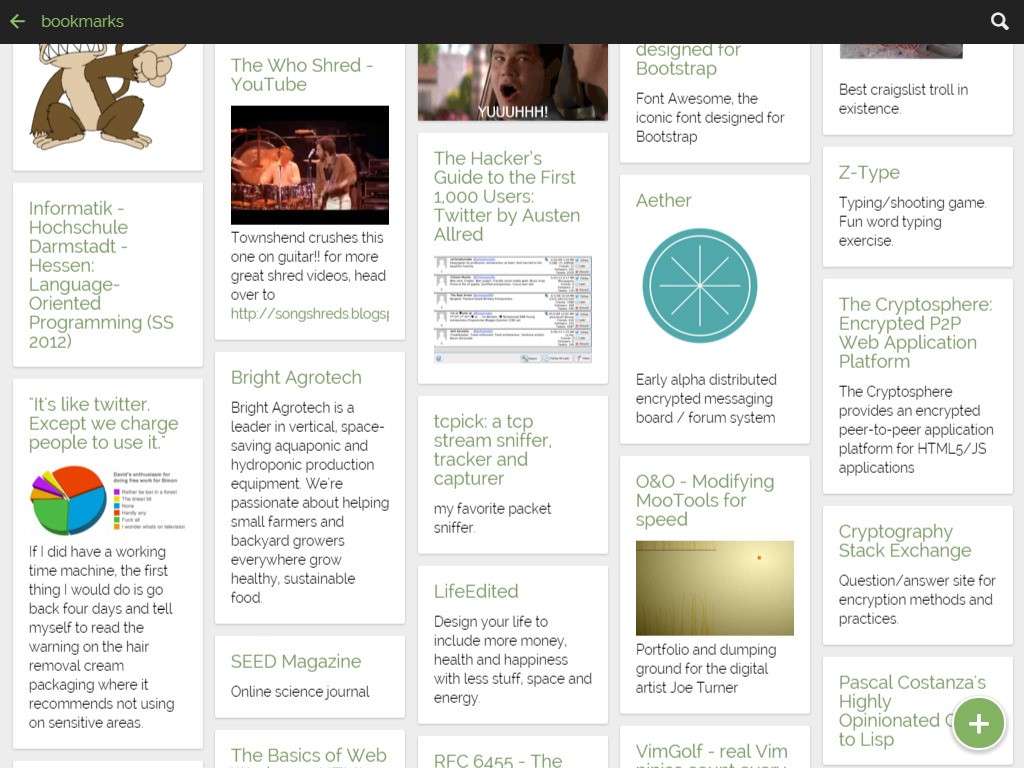Click the yellow MooTools artwork thumbnail
1024x768 pixels.
[x=714, y=588]
